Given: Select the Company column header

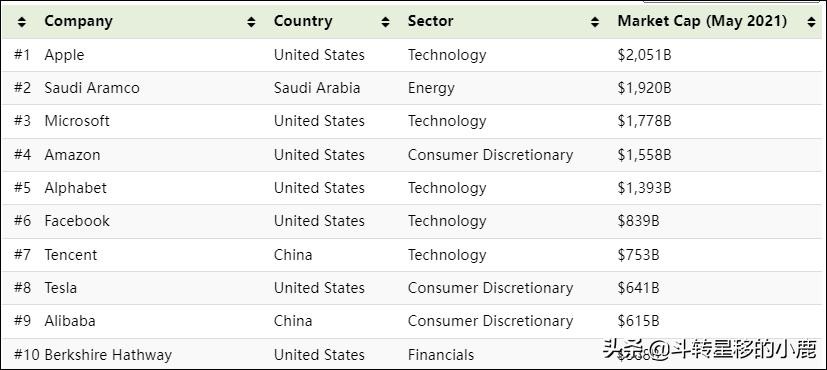Looking at the screenshot, I should (x=79, y=21).
